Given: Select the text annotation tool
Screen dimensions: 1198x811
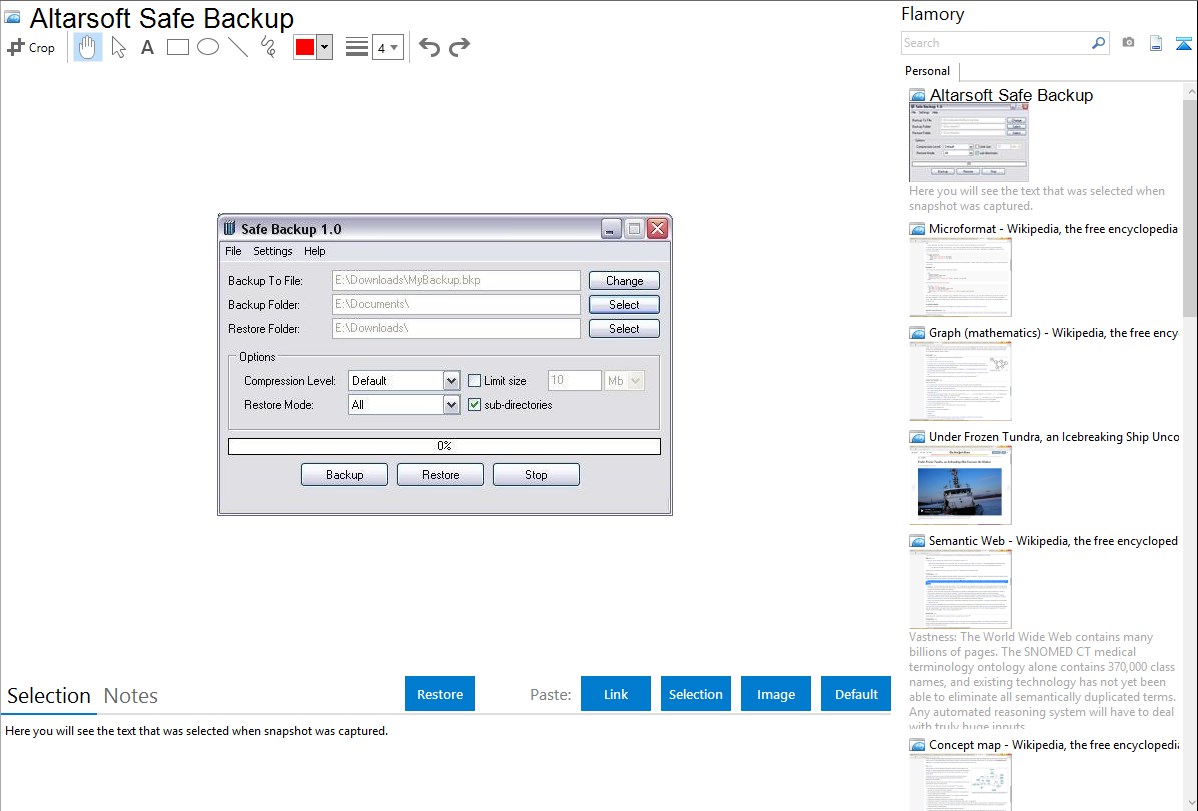Looking at the screenshot, I should tap(147, 47).
